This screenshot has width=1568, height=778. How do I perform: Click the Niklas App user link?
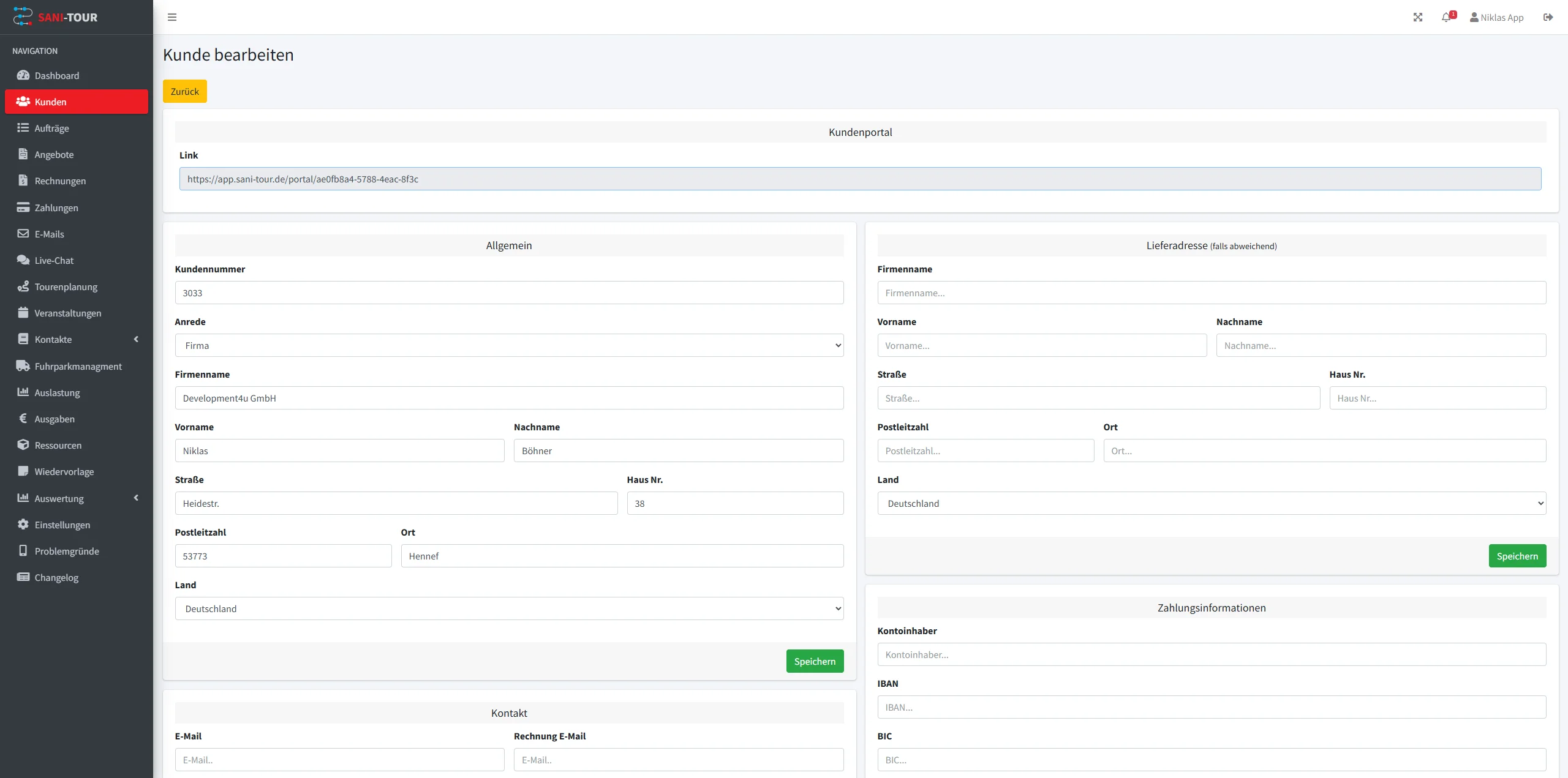coord(1496,17)
